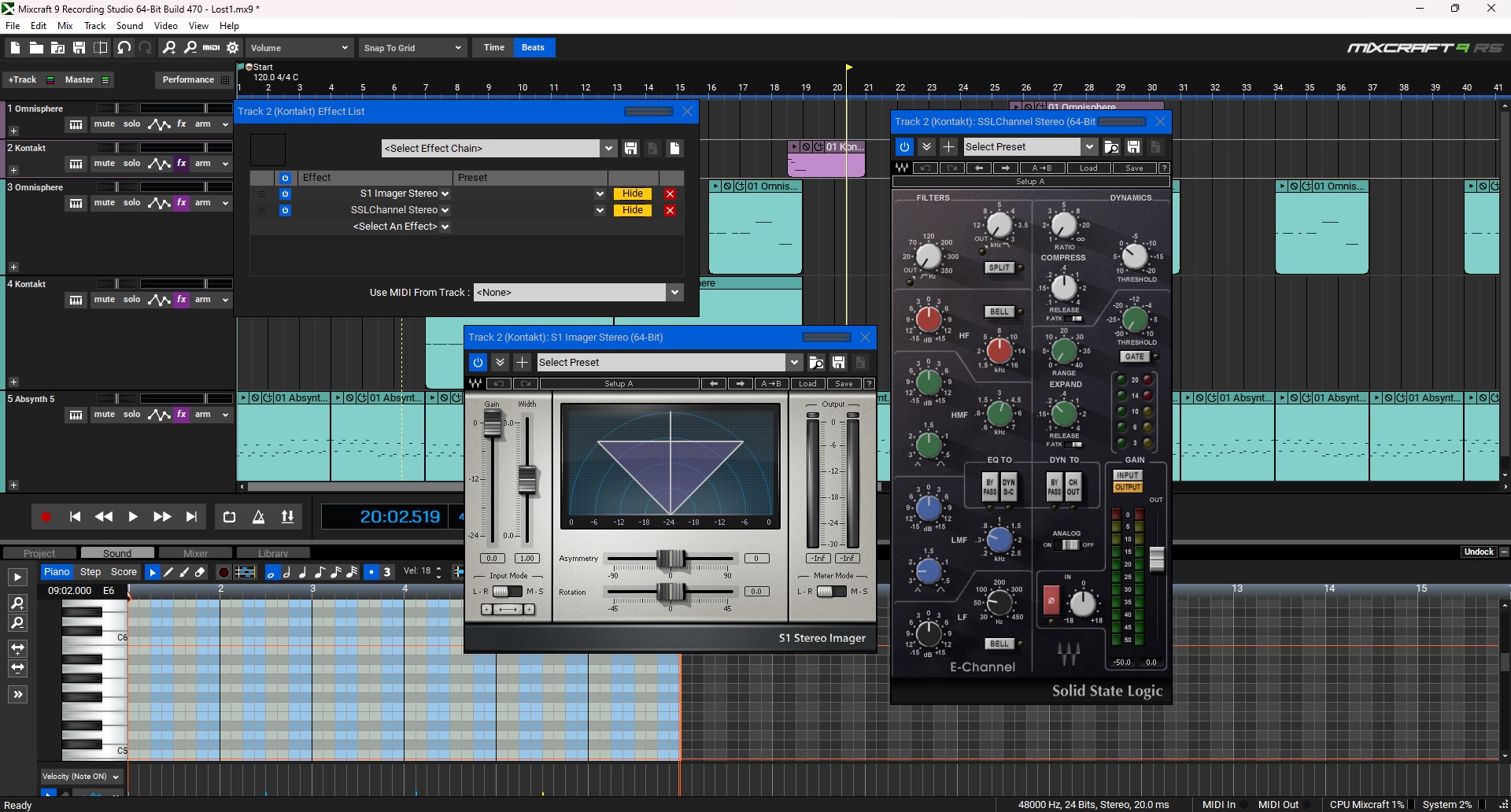
Task: Choose the whole note length icon
Action: point(272,572)
